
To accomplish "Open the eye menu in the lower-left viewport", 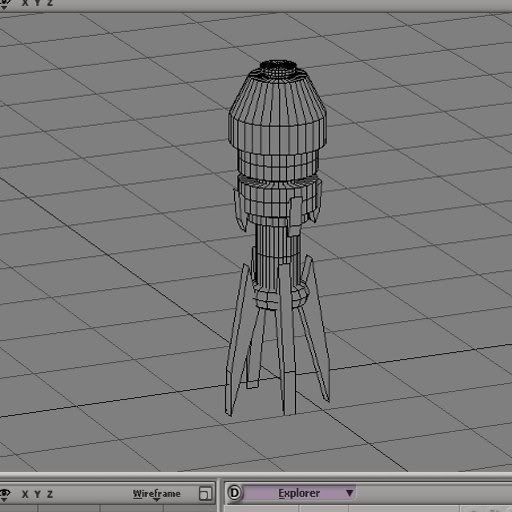I will [x=5, y=494].
